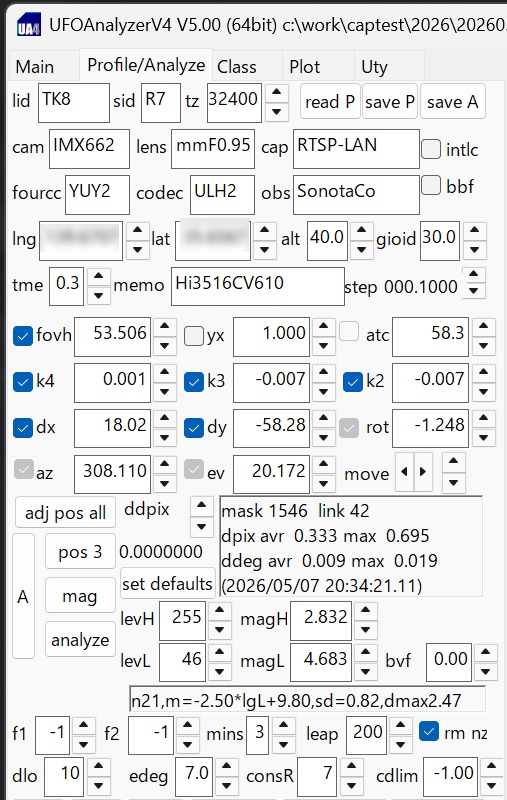Increase step value with up arrow
Viewport: 507px width, 800px height.
[x=473, y=274]
